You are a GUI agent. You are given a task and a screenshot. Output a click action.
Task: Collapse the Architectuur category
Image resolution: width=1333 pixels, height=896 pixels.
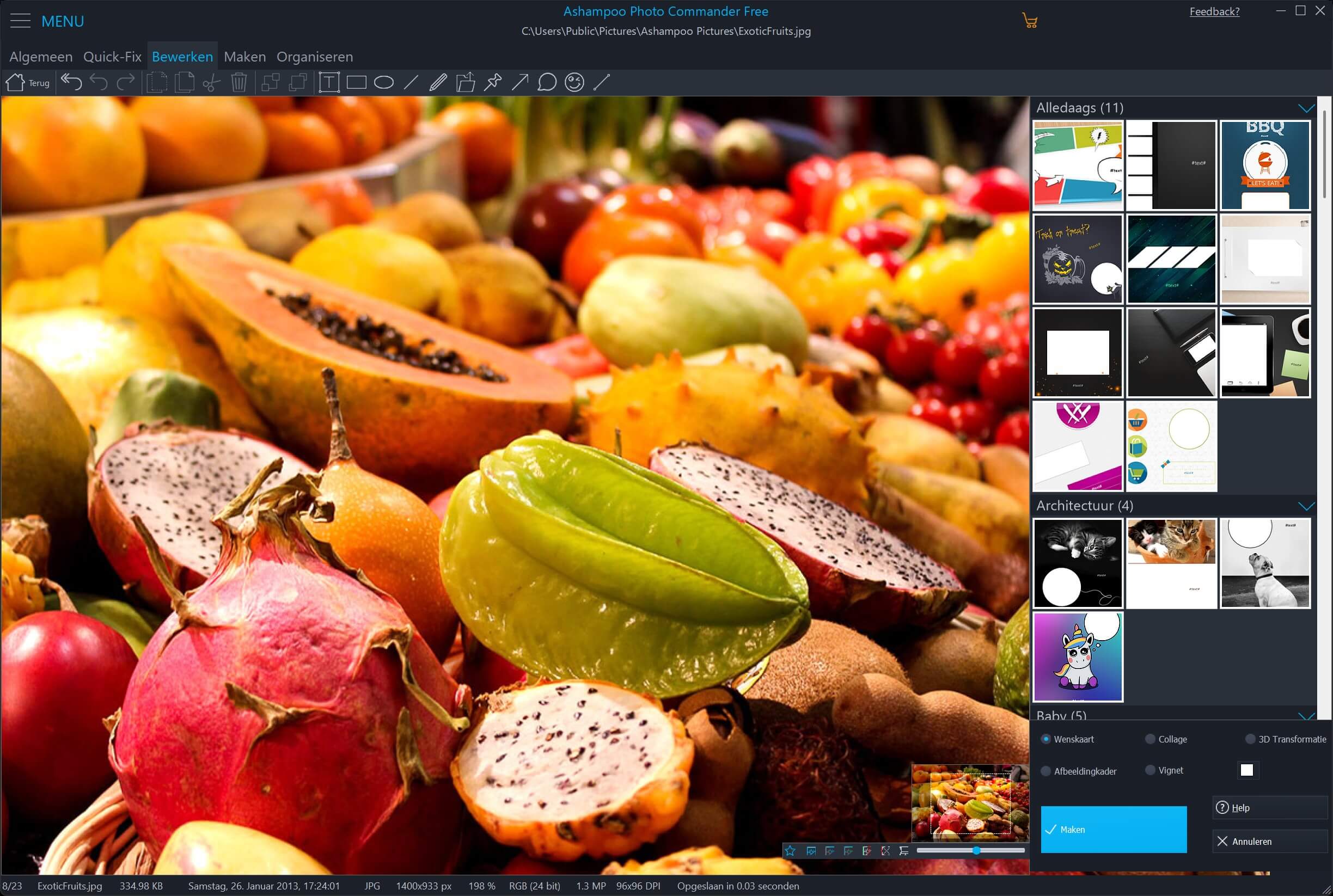[1306, 506]
